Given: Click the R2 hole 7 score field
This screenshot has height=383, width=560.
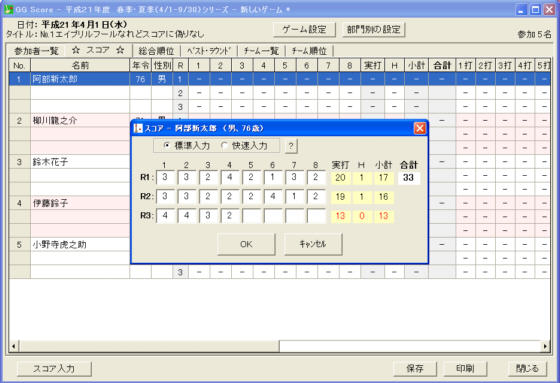Looking at the screenshot, I should click(x=294, y=197).
